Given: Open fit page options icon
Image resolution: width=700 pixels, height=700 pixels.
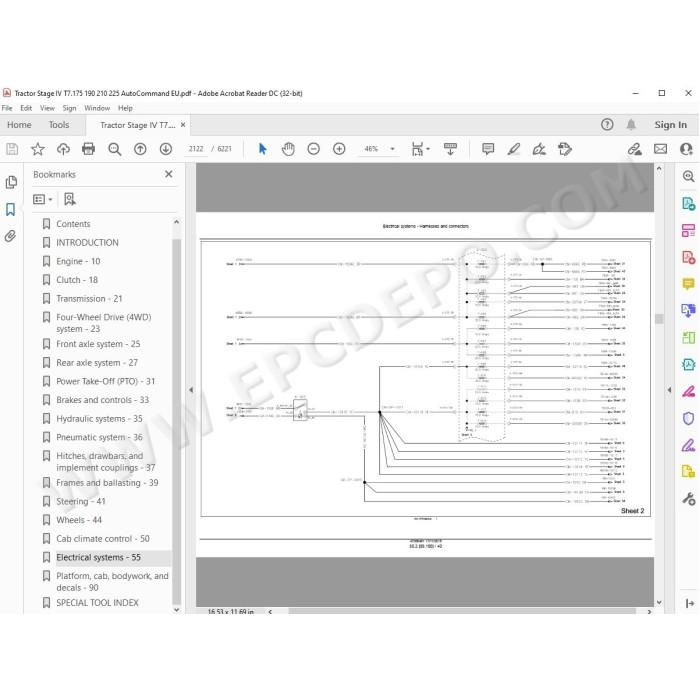Looking at the screenshot, I should (x=420, y=149).
